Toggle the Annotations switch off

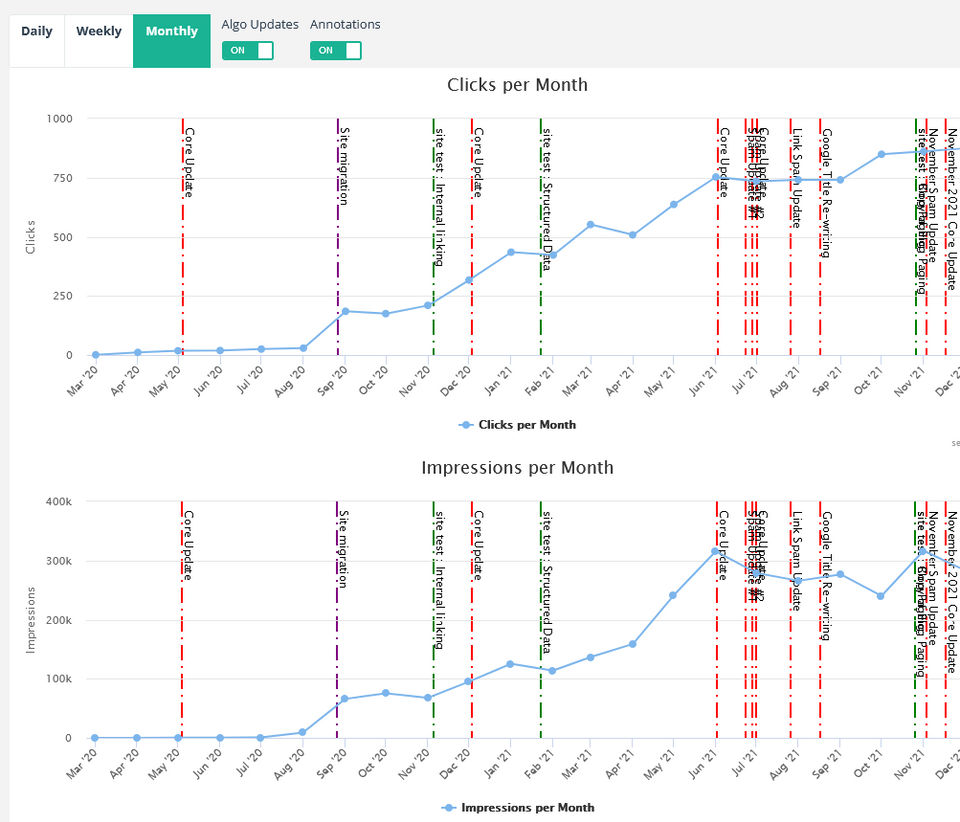[336, 51]
